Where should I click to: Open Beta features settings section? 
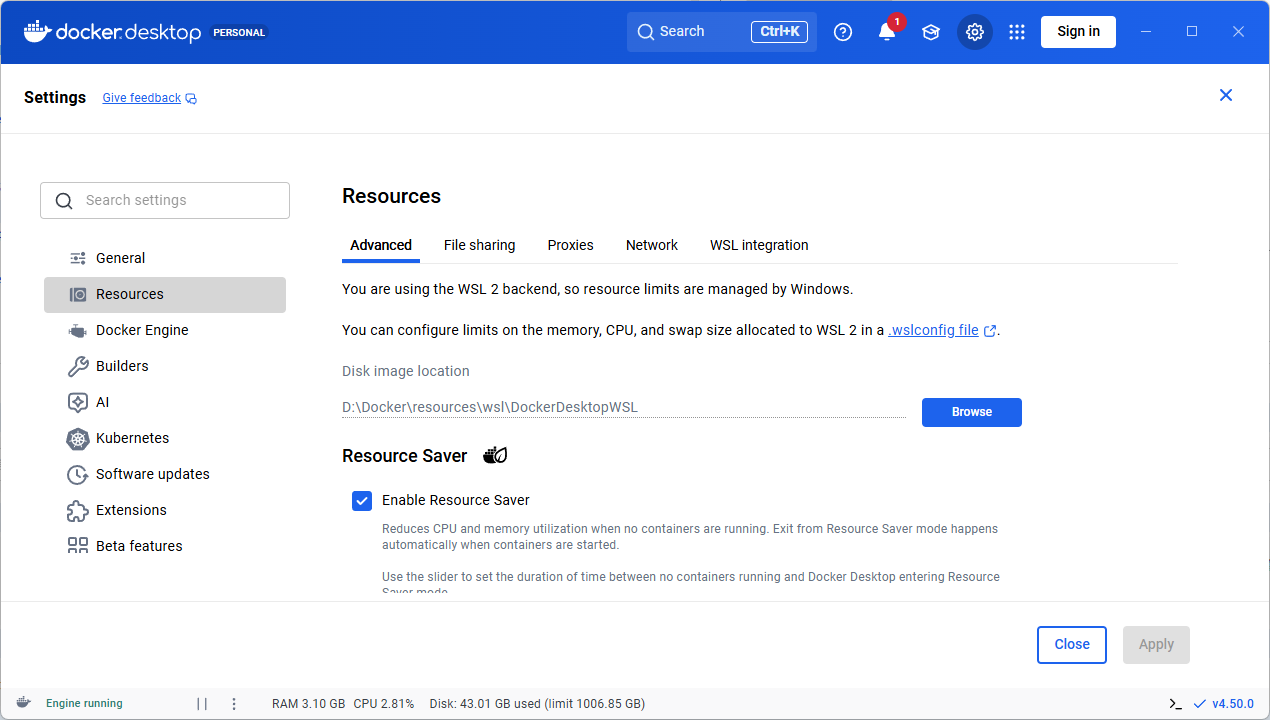tap(165, 546)
